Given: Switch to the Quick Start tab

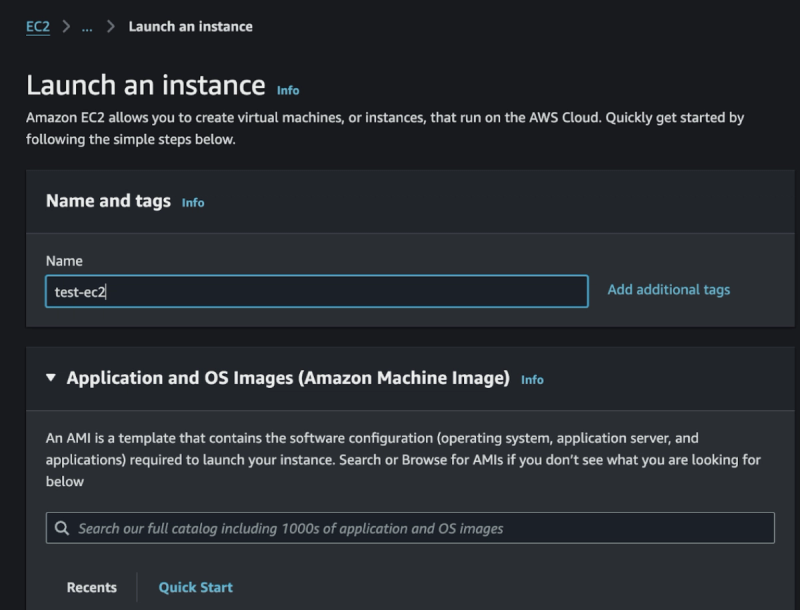Looking at the screenshot, I should pyautogui.click(x=196, y=588).
